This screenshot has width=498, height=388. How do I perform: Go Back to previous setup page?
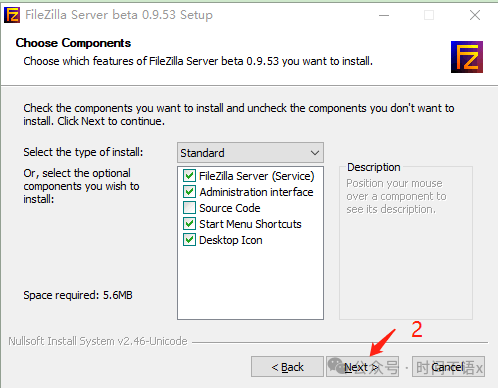[x=287, y=367]
